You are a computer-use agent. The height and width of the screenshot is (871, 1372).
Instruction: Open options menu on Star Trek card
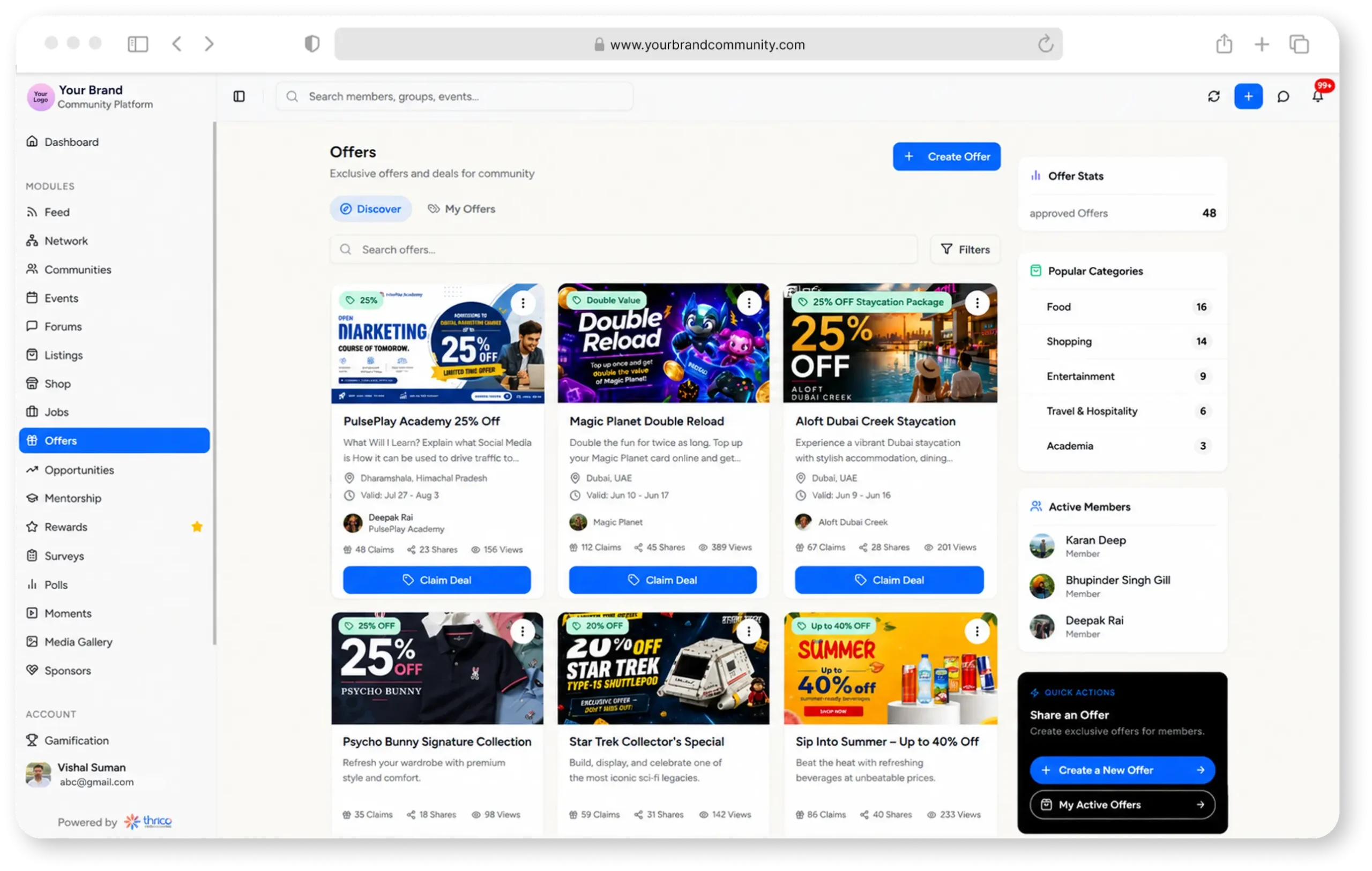(748, 631)
